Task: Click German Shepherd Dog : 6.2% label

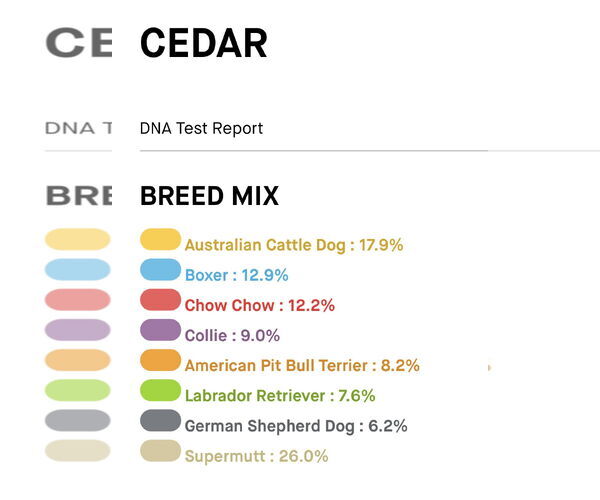Action: pyautogui.click(x=296, y=426)
